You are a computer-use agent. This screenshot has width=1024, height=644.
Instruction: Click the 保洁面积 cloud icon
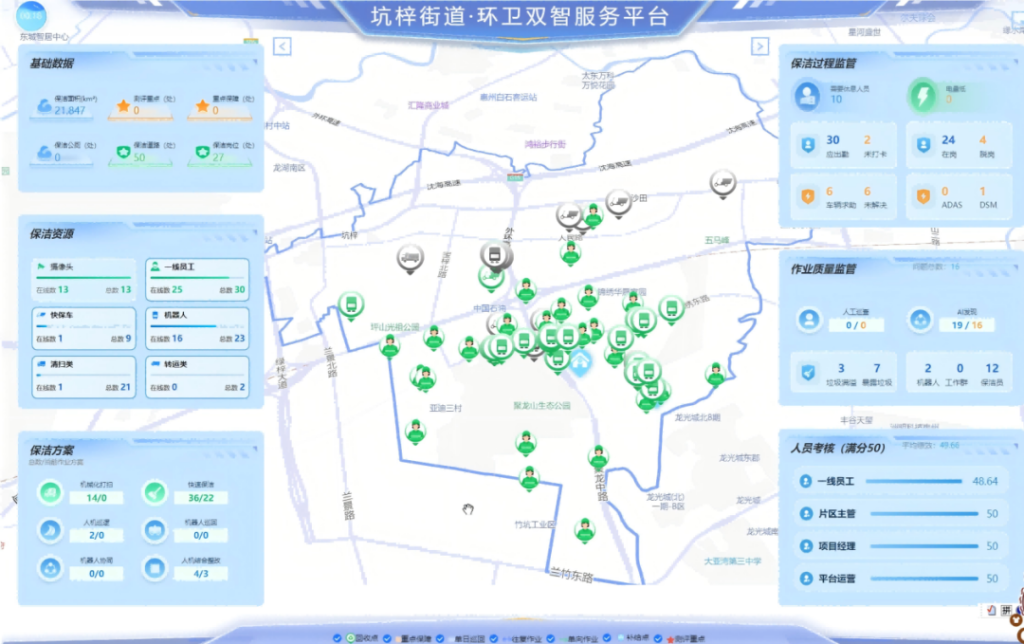coord(44,105)
